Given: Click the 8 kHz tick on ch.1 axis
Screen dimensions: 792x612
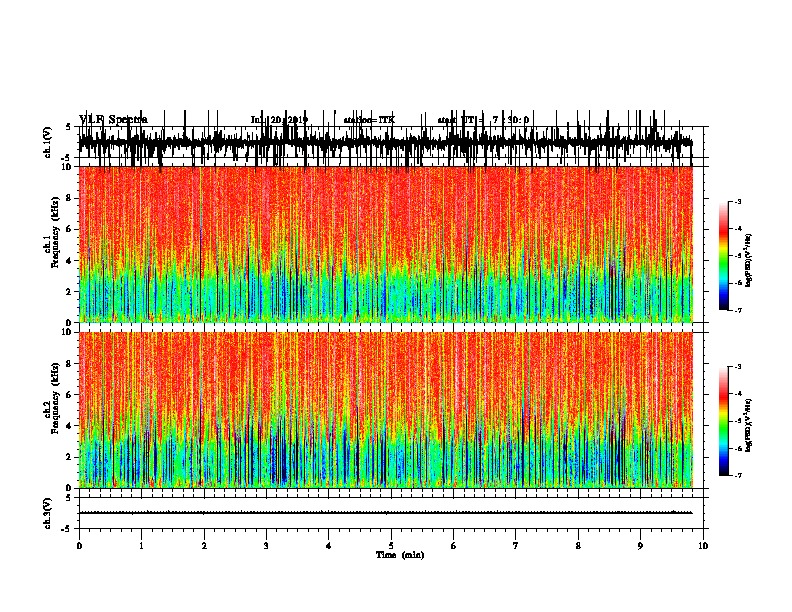Looking at the screenshot, I should (69, 198).
